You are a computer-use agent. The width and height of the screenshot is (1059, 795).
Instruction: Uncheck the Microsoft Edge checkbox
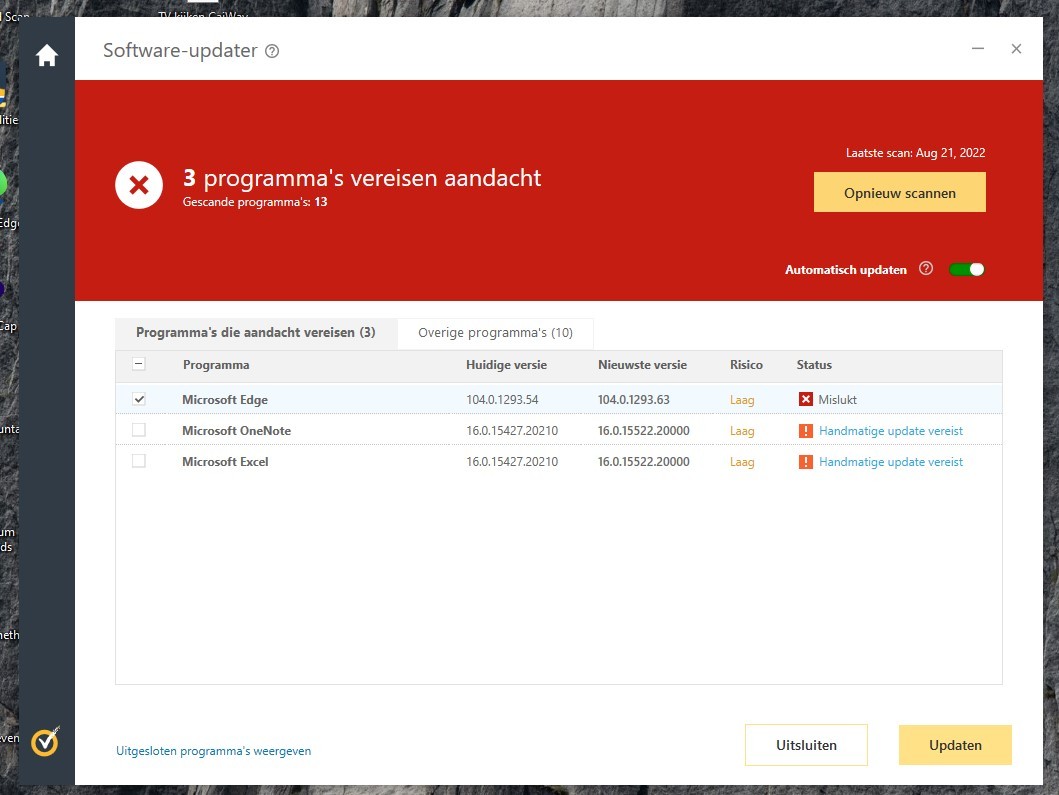[x=138, y=399]
